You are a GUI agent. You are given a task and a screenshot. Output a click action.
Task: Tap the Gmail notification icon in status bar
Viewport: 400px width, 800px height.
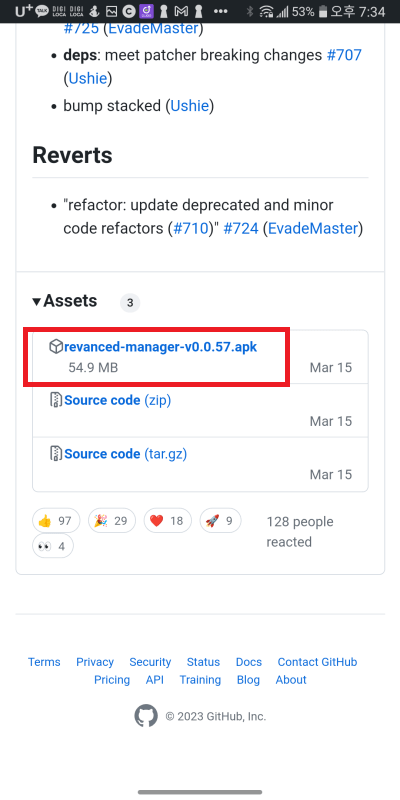pyautogui.click(x=181, y=11)
